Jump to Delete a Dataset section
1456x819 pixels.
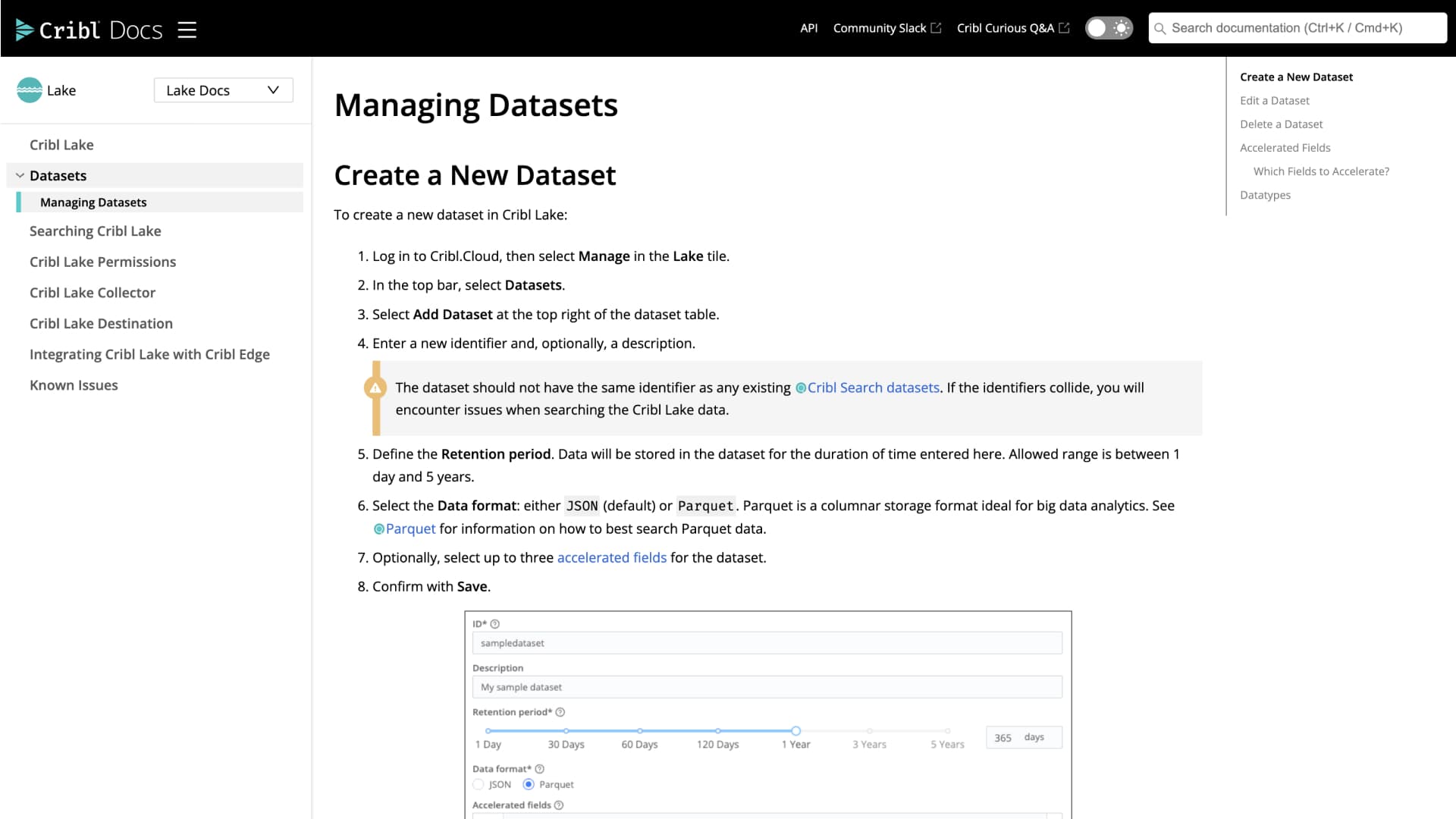pos(1281,124)
